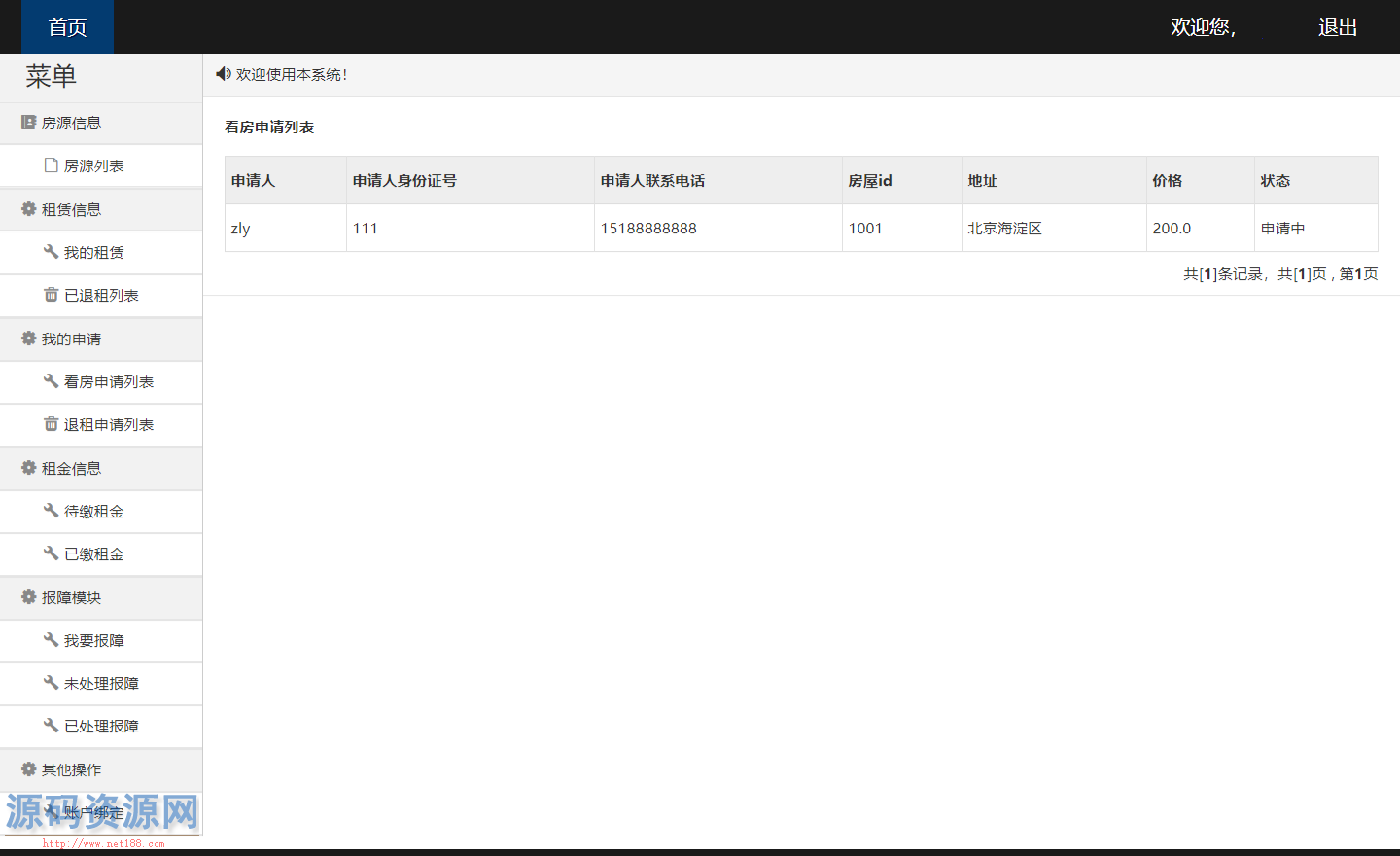Click the gear icon next to 租赁信息
Screen dimensions: 1400x856
28,209
